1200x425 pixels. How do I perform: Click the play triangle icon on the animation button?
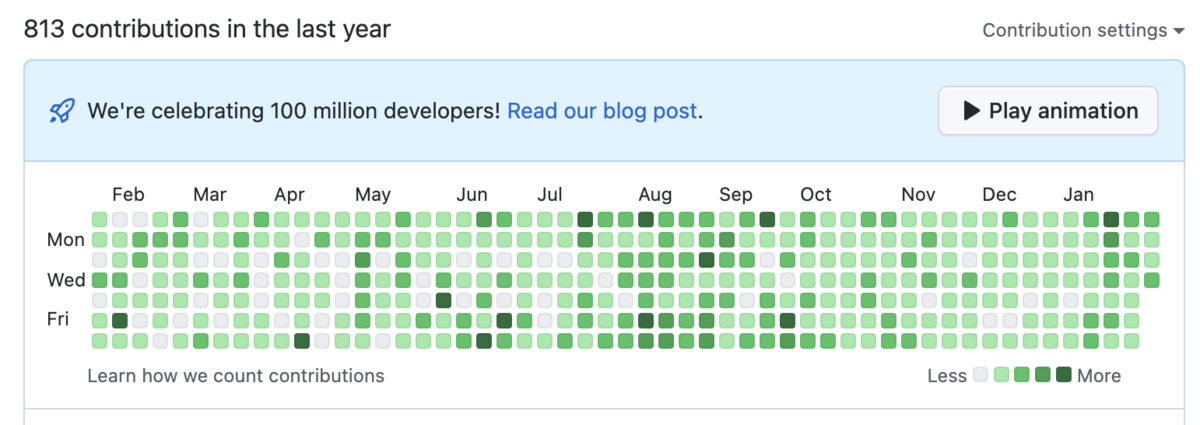click(x=971, y=111)
